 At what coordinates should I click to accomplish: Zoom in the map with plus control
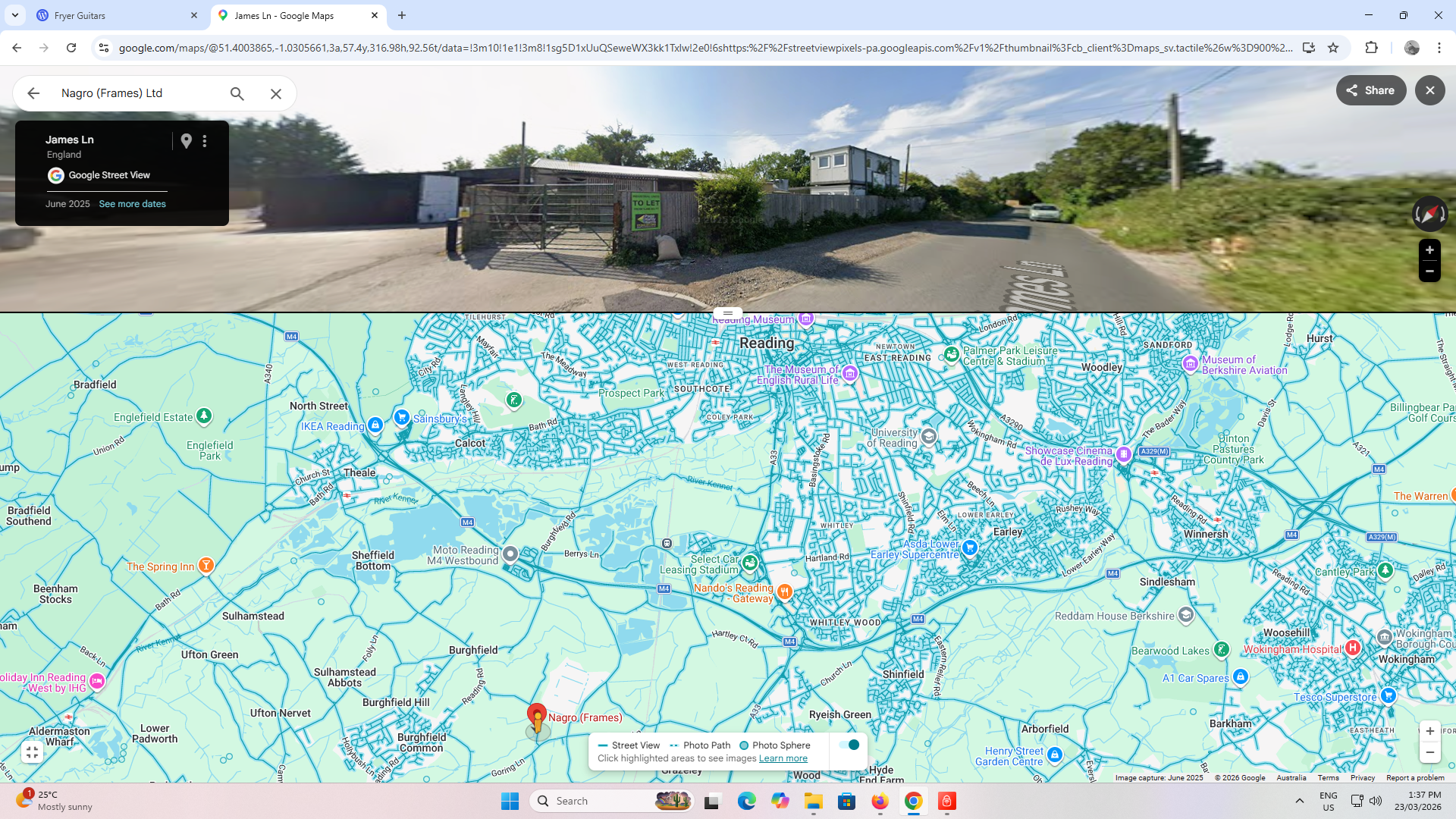click(1429, 731)
